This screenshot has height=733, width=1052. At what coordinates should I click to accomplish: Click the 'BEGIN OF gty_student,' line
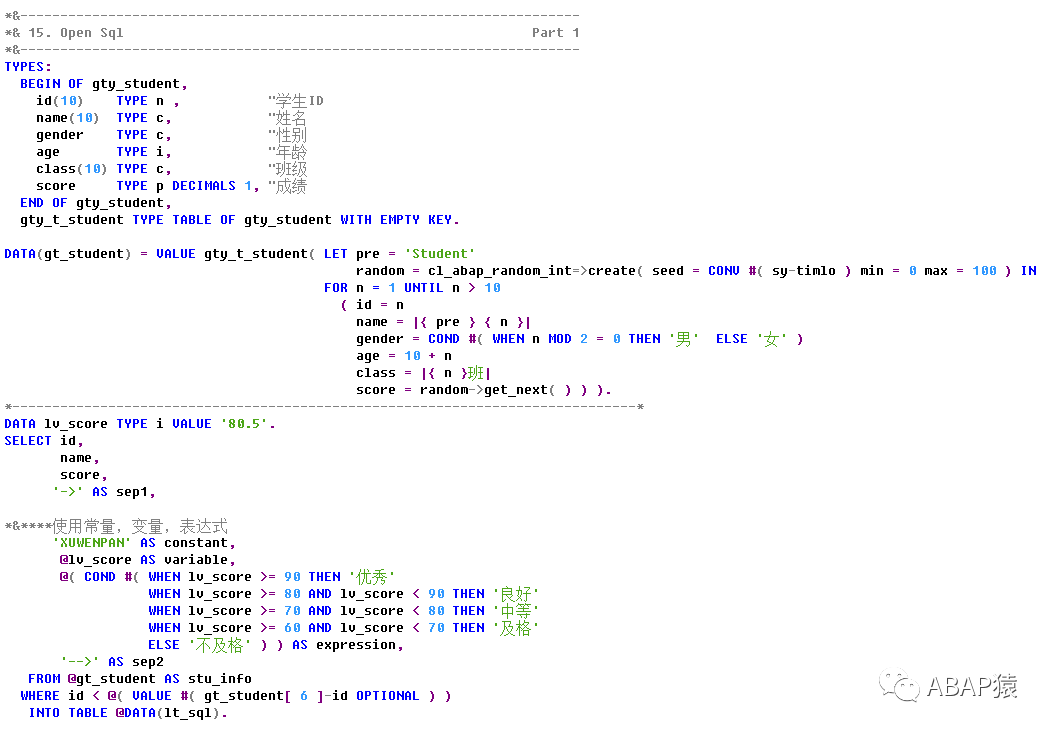[103, 83]
